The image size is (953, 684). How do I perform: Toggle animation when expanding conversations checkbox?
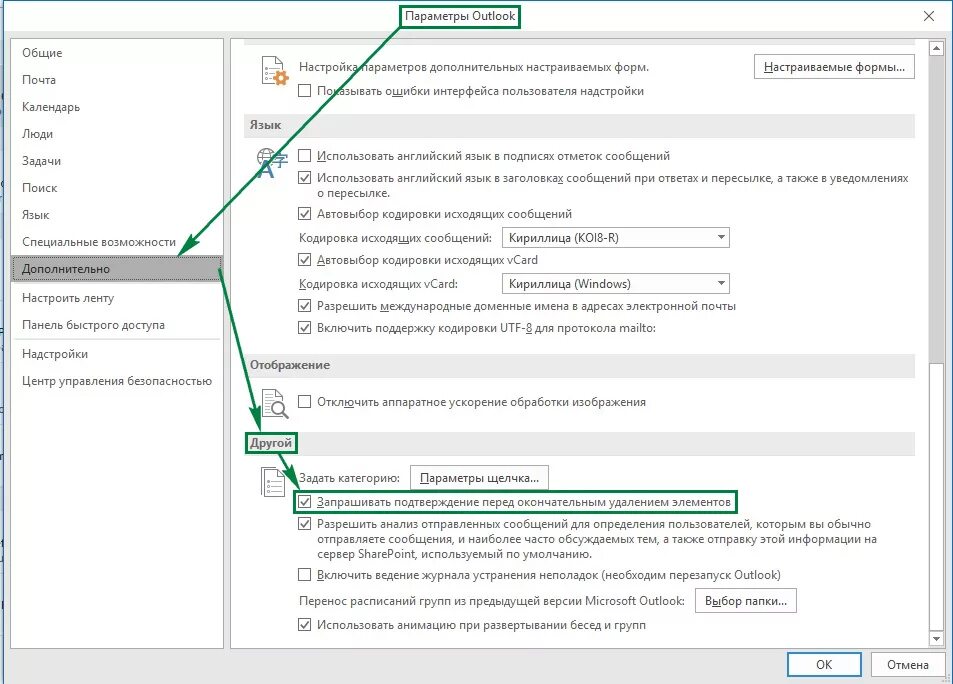click(304, 625)
